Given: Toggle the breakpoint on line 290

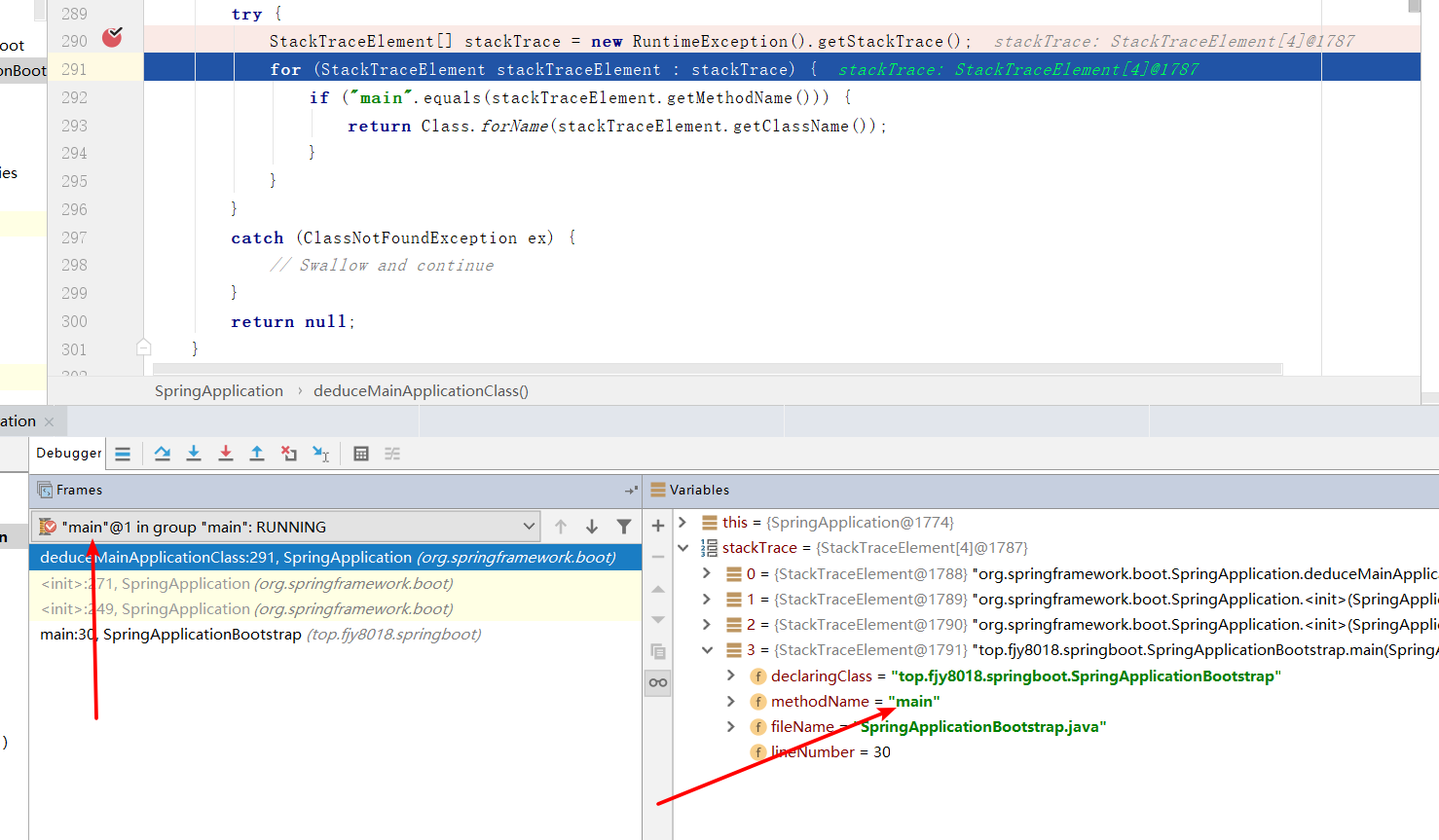Looking at the screenshot, I should (x=113, y=38).
